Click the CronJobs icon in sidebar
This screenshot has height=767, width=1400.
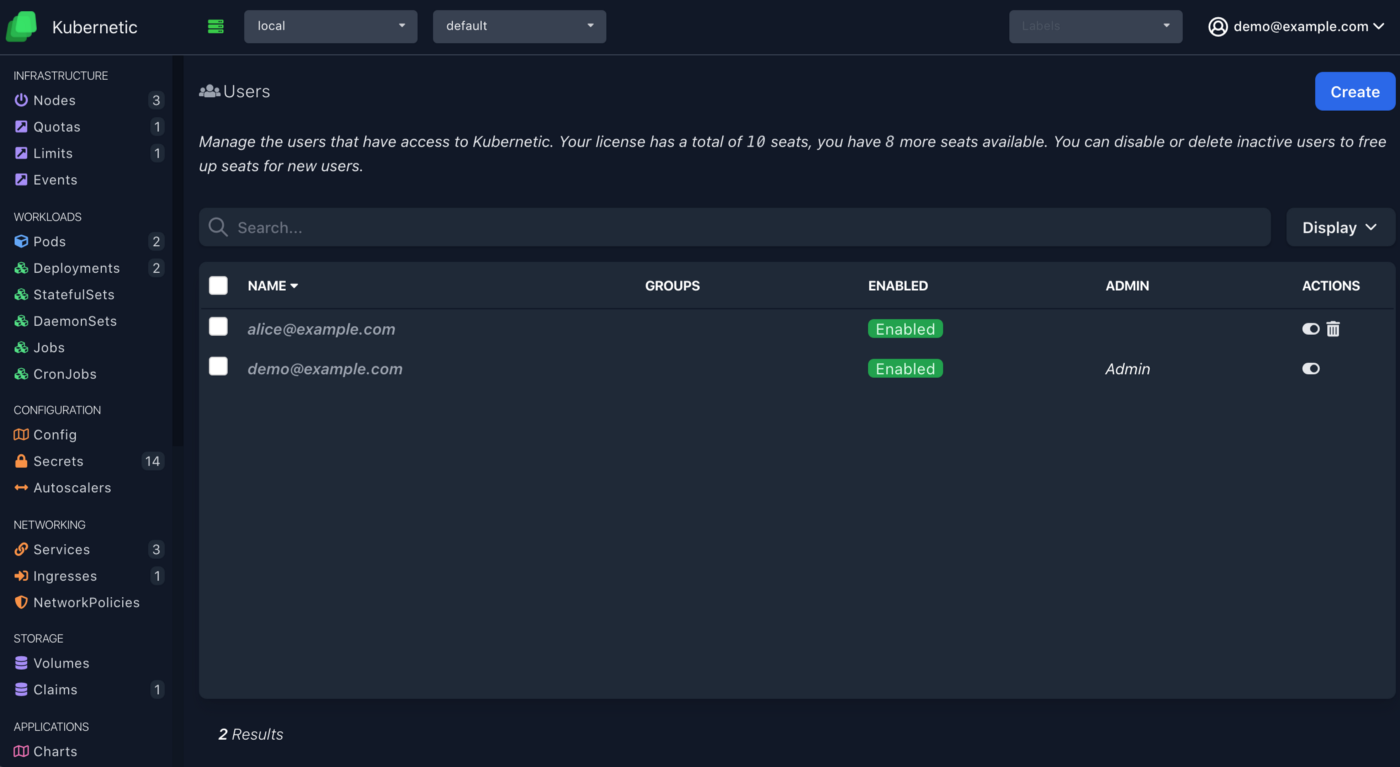(x=21, y=374)
